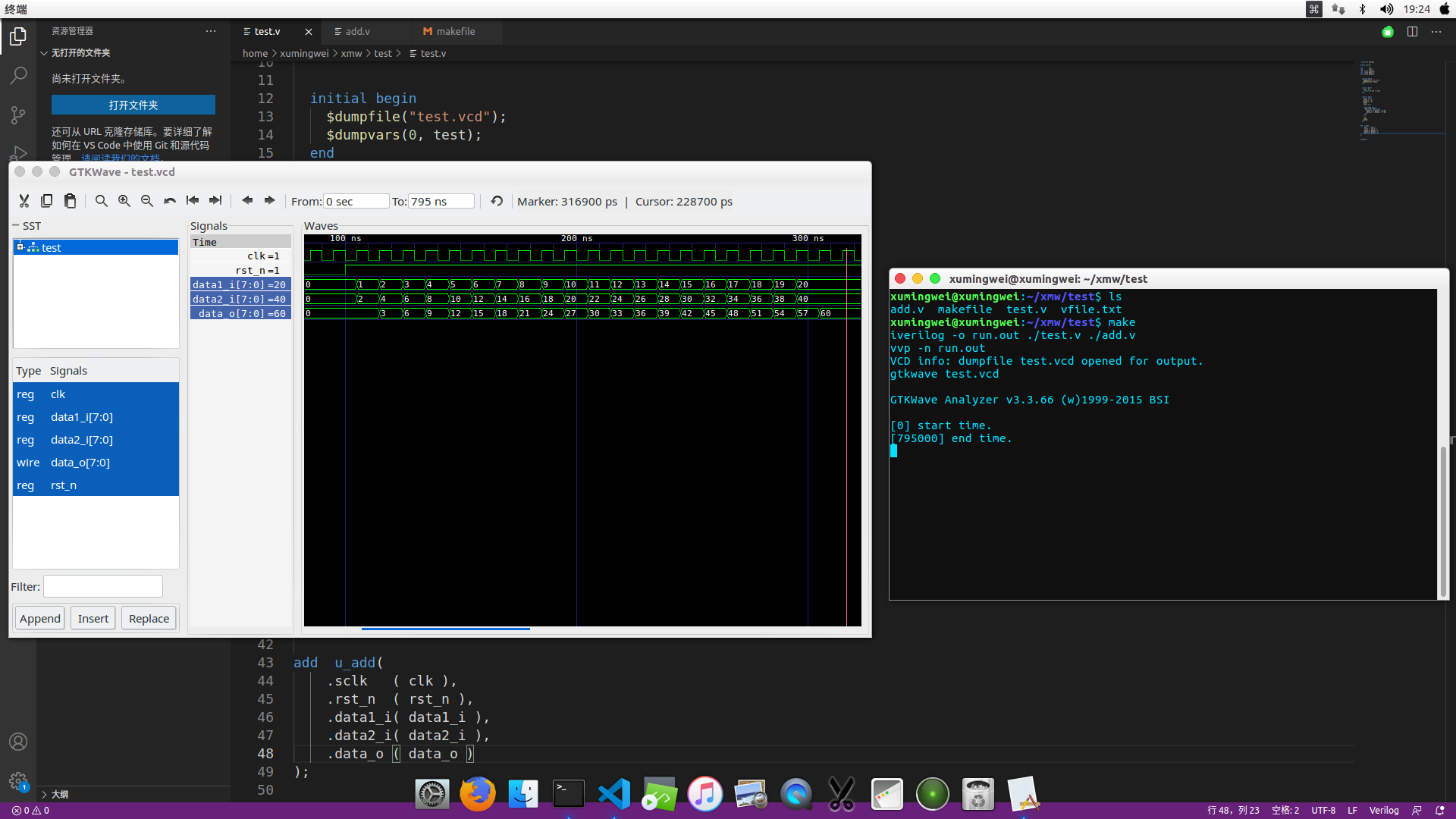Click the waveform horizontal scrollbar

point(446,629)
